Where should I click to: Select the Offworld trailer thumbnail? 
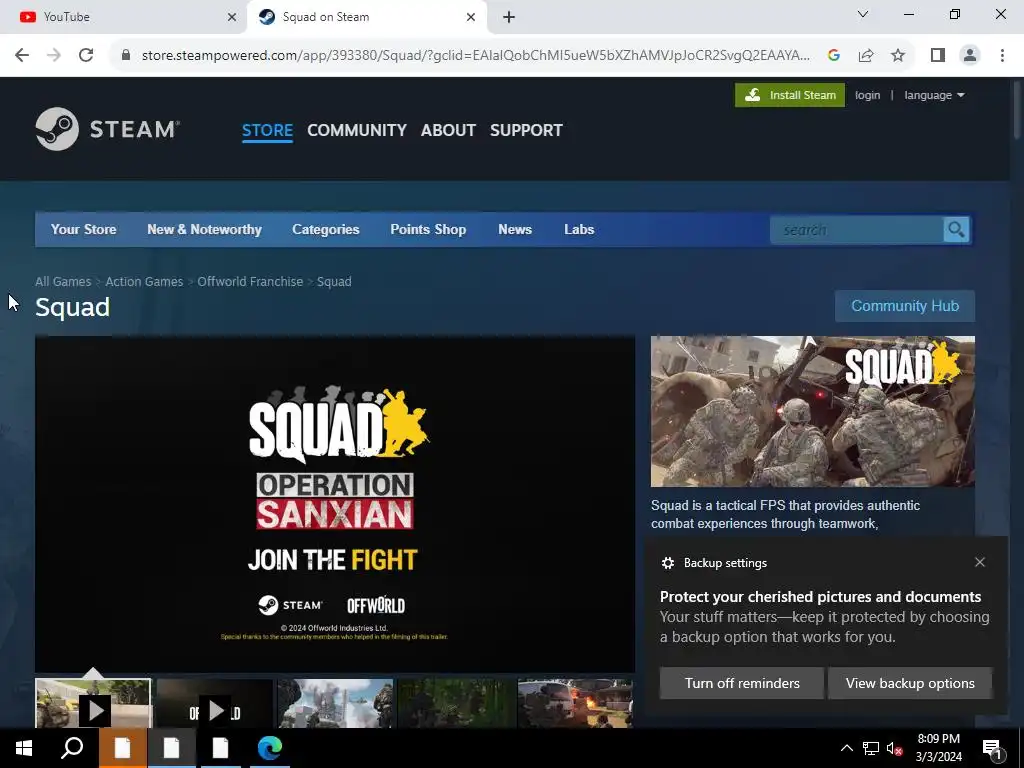point(214,703)
